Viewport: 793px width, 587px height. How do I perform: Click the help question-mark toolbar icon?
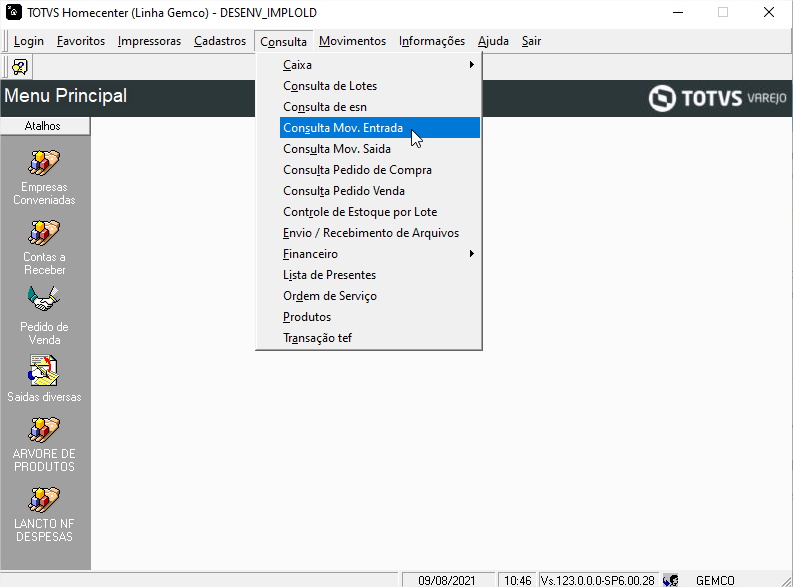20,67
